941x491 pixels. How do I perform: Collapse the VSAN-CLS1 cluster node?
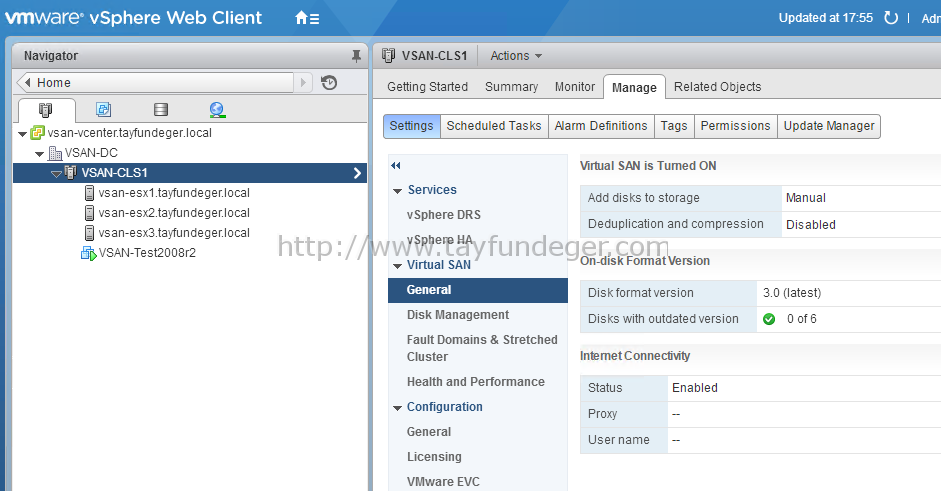pos(56,173)
